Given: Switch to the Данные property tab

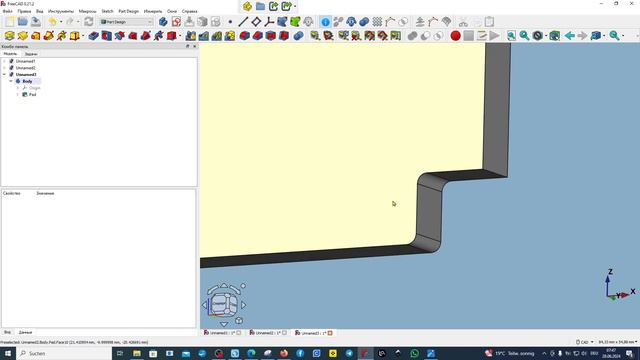Looking at the screenshot, I should coord(25,333).
